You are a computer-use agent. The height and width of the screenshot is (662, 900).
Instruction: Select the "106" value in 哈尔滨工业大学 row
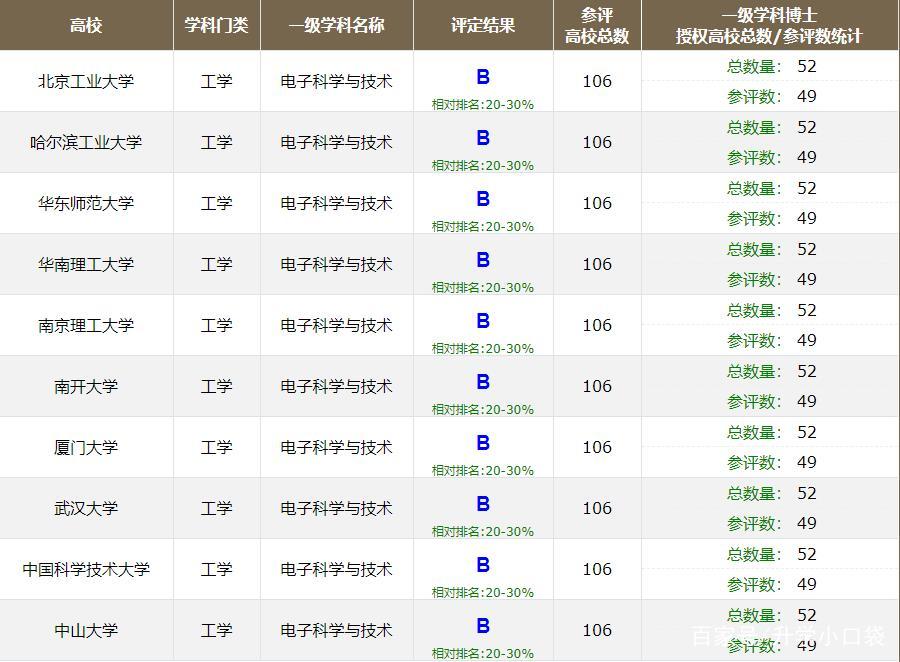[597, 142]
